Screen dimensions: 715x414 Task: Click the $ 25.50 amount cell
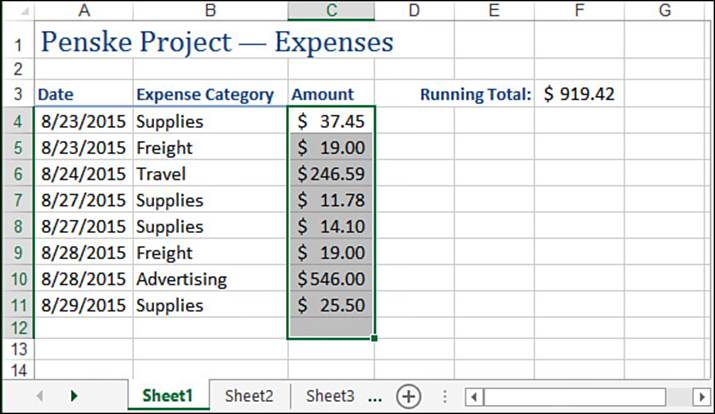coord(331,305)
